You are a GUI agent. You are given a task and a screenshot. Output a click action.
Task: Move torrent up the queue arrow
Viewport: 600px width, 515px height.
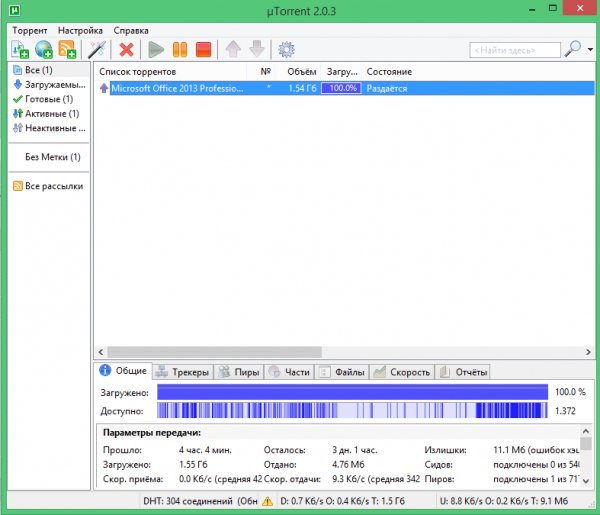(233, 50)
